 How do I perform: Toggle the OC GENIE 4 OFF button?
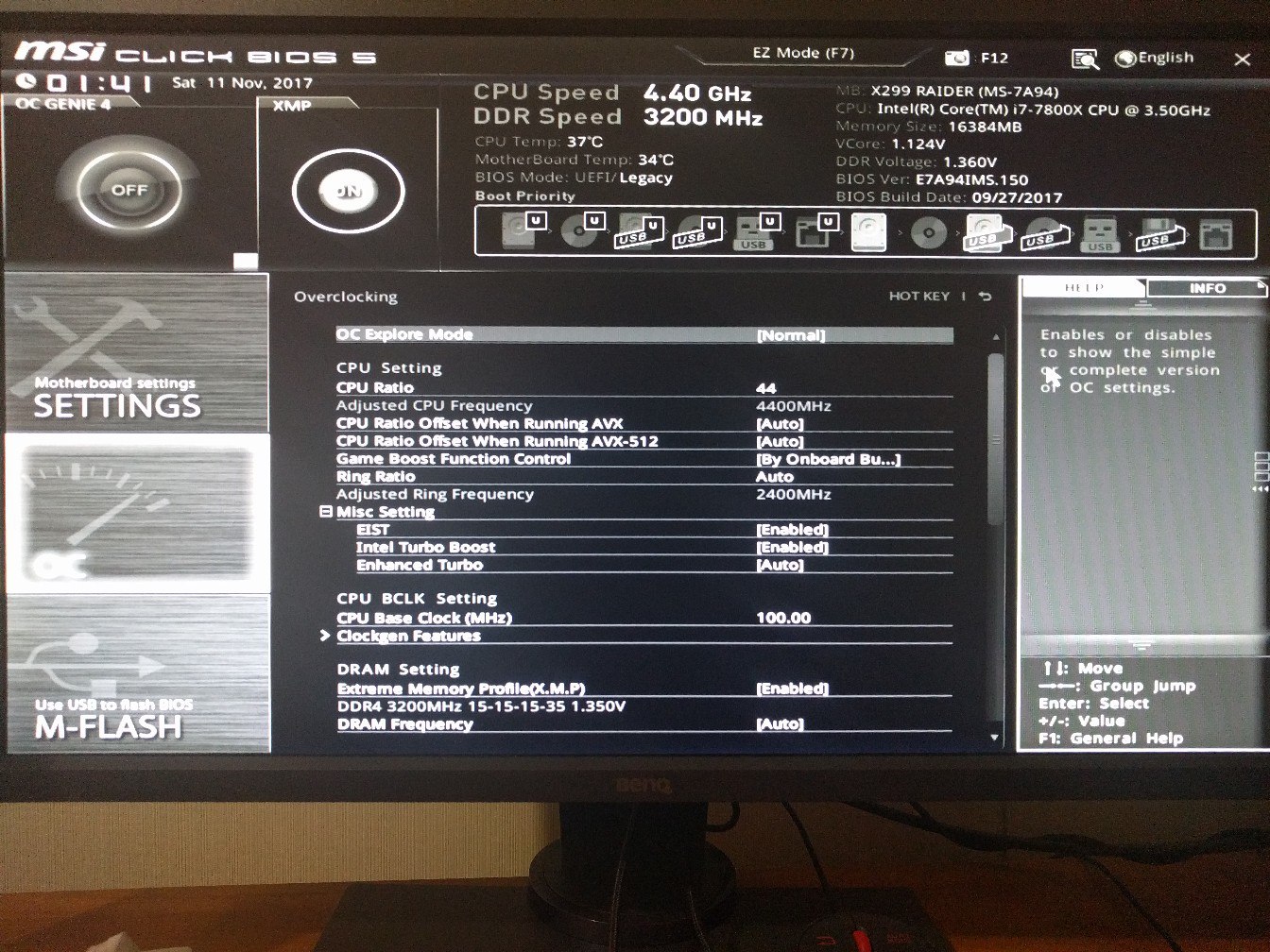click(129, 190)
